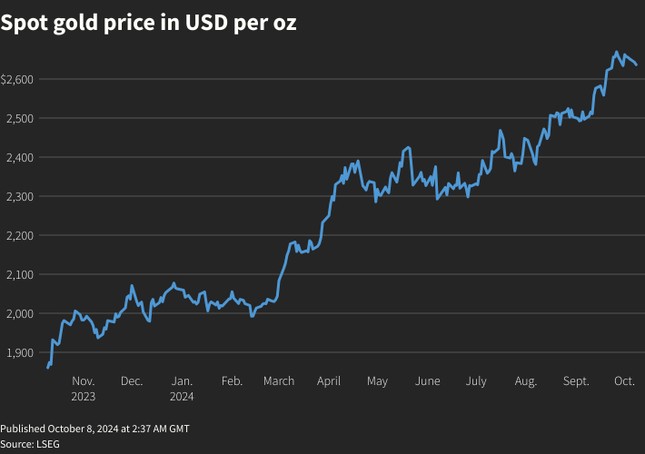
Task: Click the published date line
Action: pyautogui.click(x=95, y=428)
